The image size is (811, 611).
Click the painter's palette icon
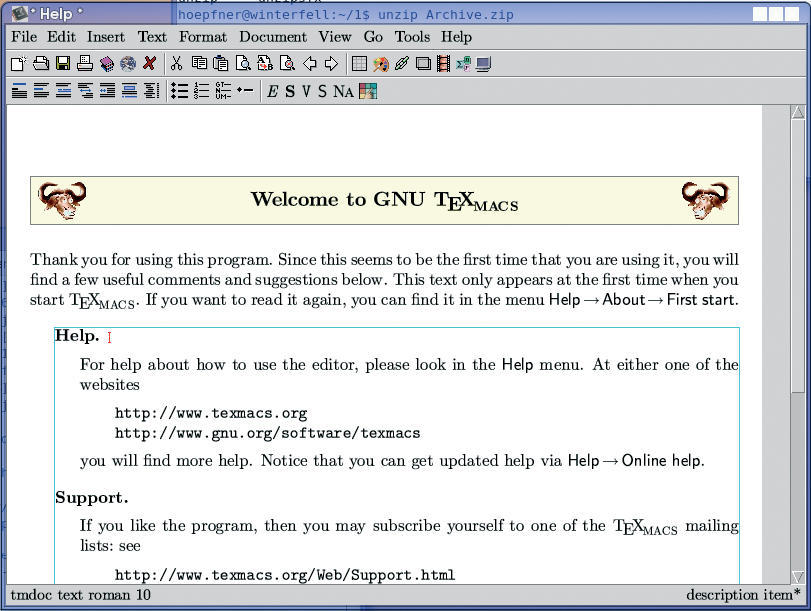[x=381, y=64]
